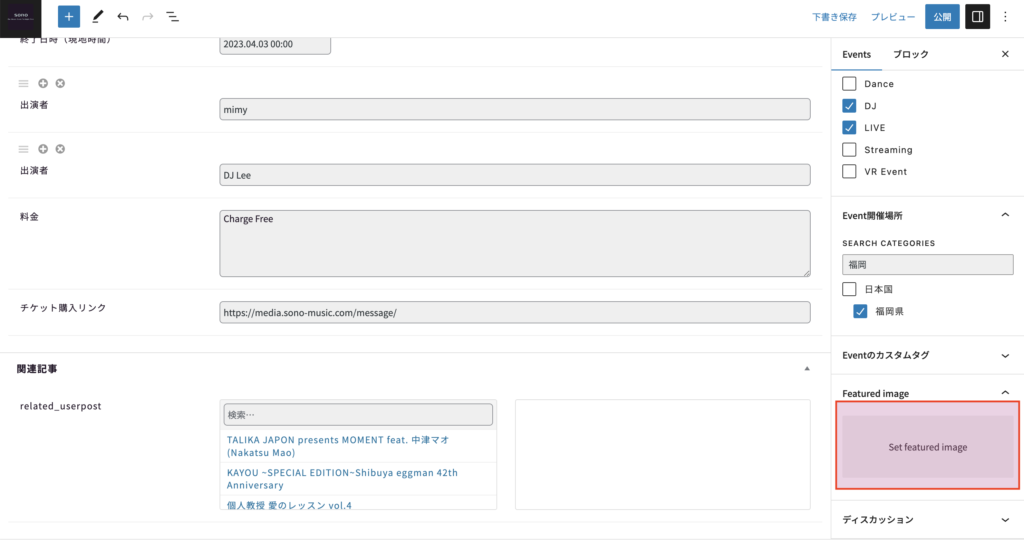Enable the Streaming category checkbox

849,150
